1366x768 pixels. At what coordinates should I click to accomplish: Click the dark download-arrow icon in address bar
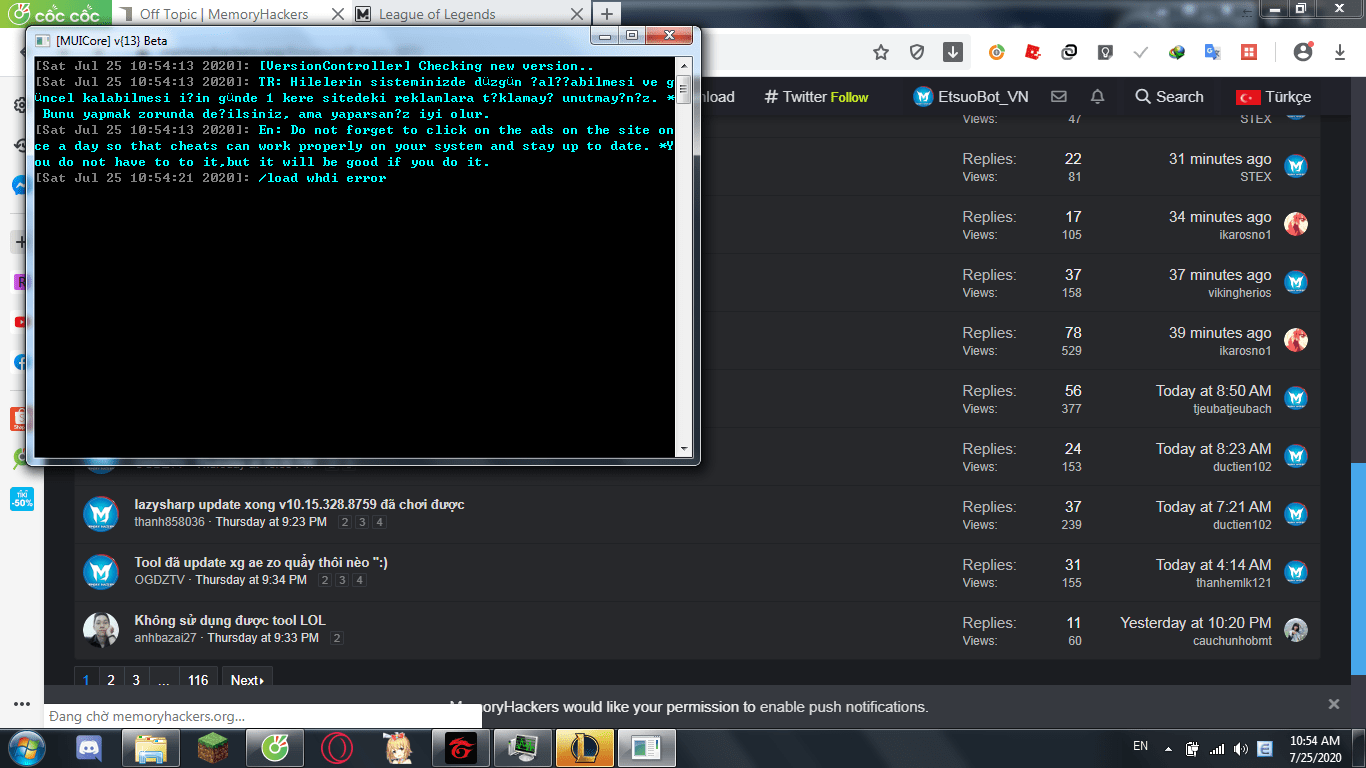pyautogui.click(x=953, y=52)
